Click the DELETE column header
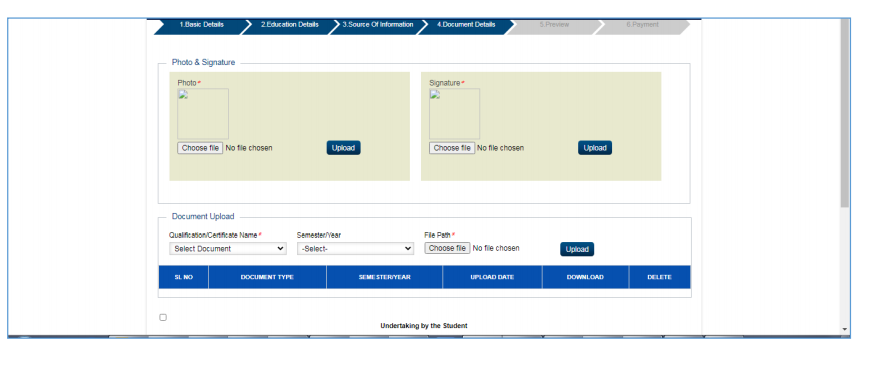Screen dimensions: 878x367 (x=660, y=277)
